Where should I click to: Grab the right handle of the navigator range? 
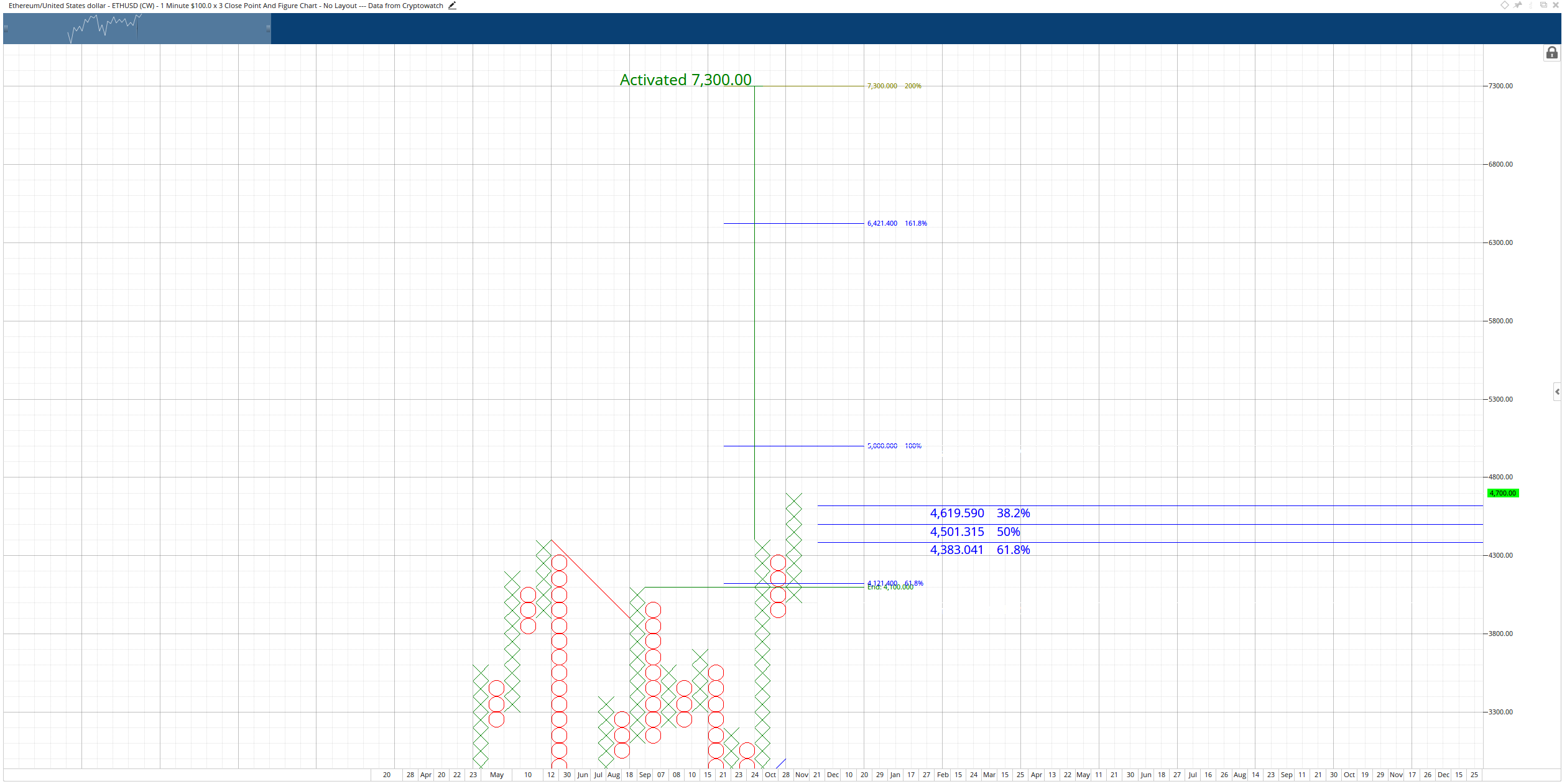coord(269,29)
